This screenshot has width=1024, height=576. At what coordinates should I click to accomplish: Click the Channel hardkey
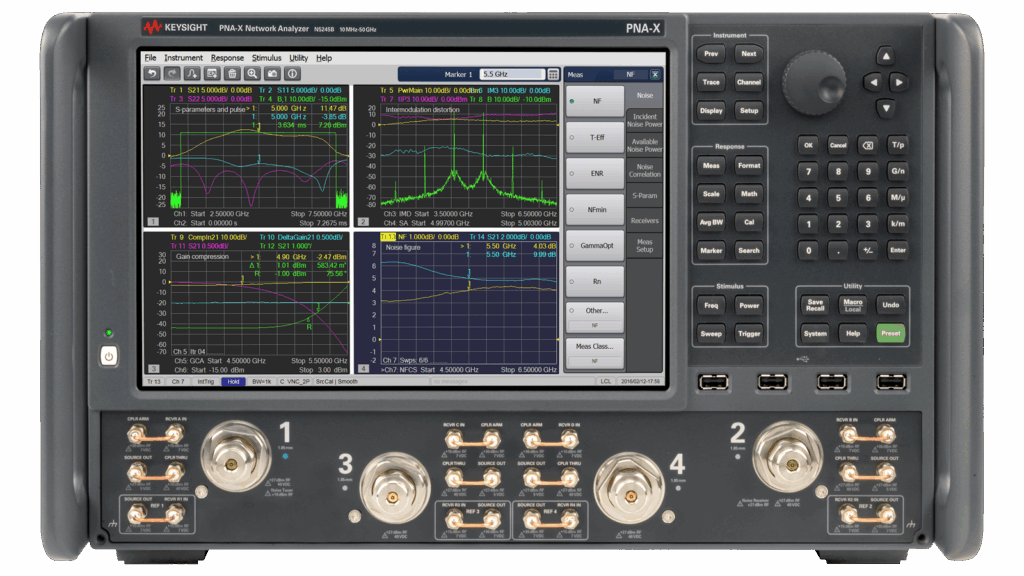coord(749,82)
